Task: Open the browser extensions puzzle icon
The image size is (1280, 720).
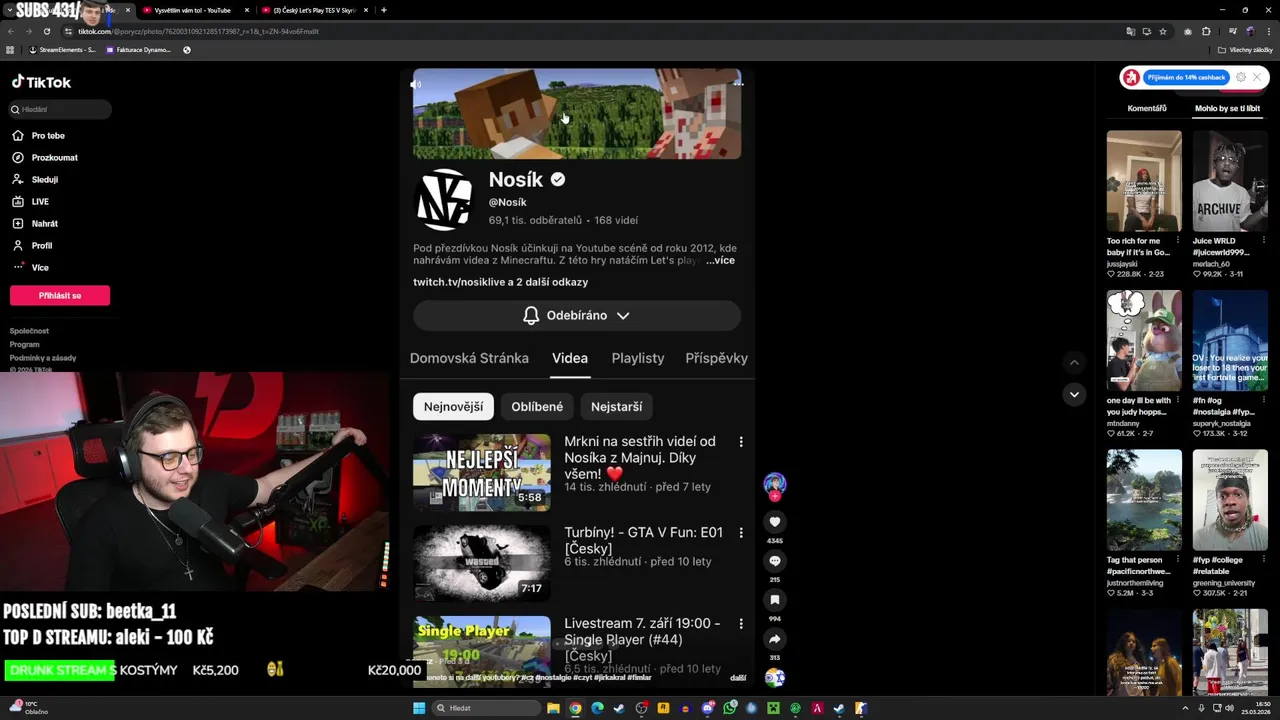Action: click(x=1206, y=31)
